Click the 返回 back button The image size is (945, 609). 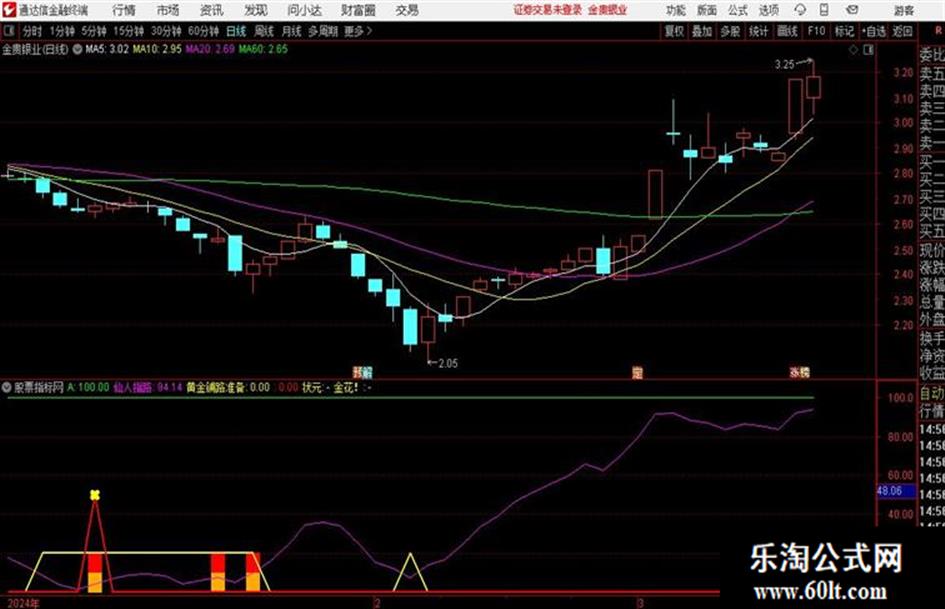[x=902, y=31]
